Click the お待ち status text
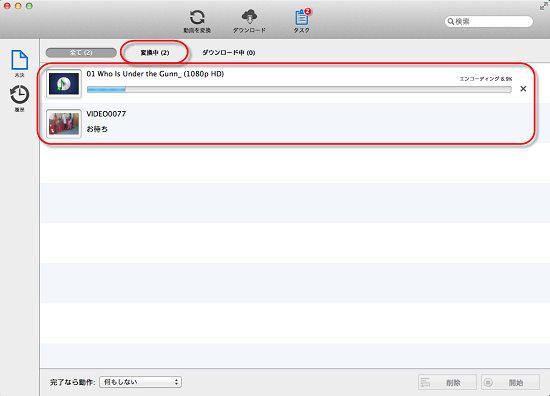This screenshot has height=396, width=550. [97, 129]
